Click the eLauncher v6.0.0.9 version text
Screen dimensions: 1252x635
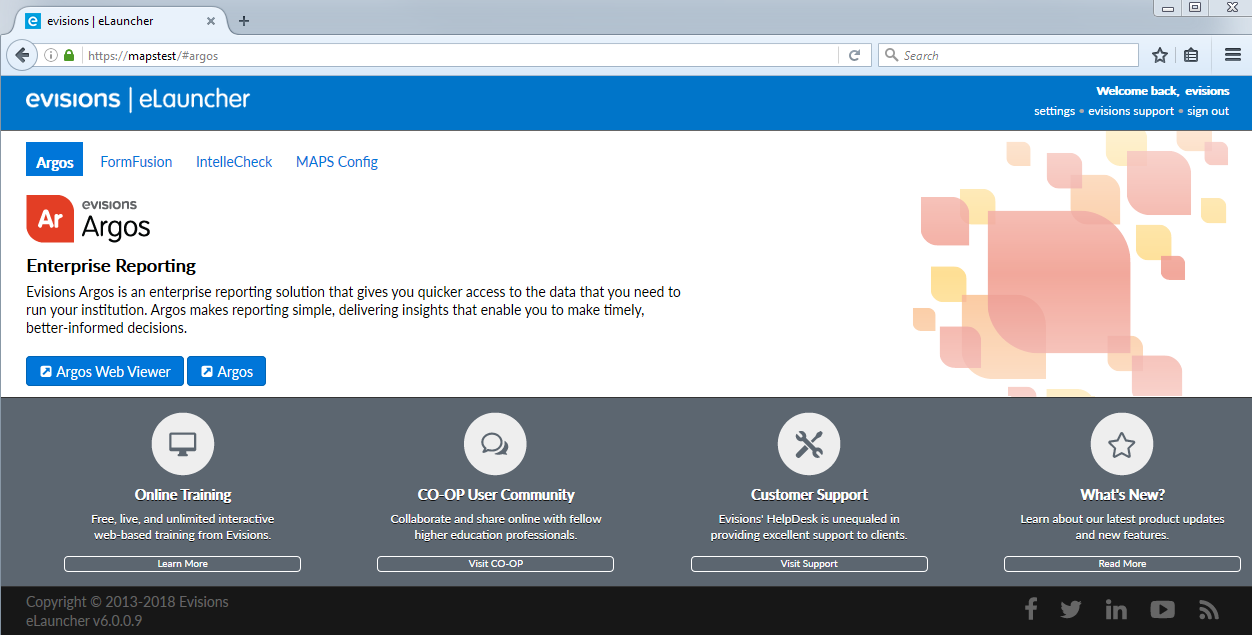point(84,620)
